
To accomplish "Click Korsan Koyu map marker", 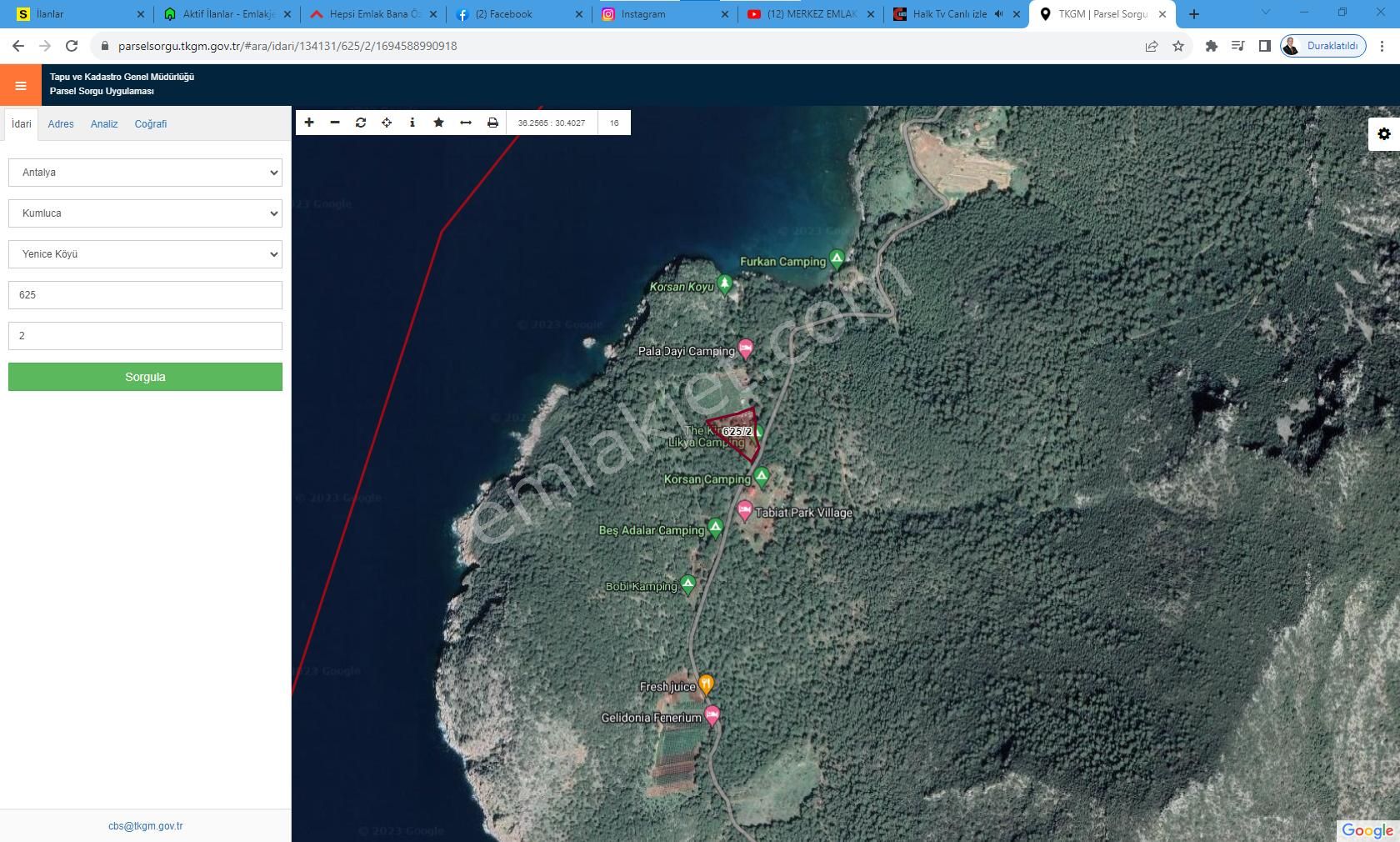I will (x=725, y=284).
